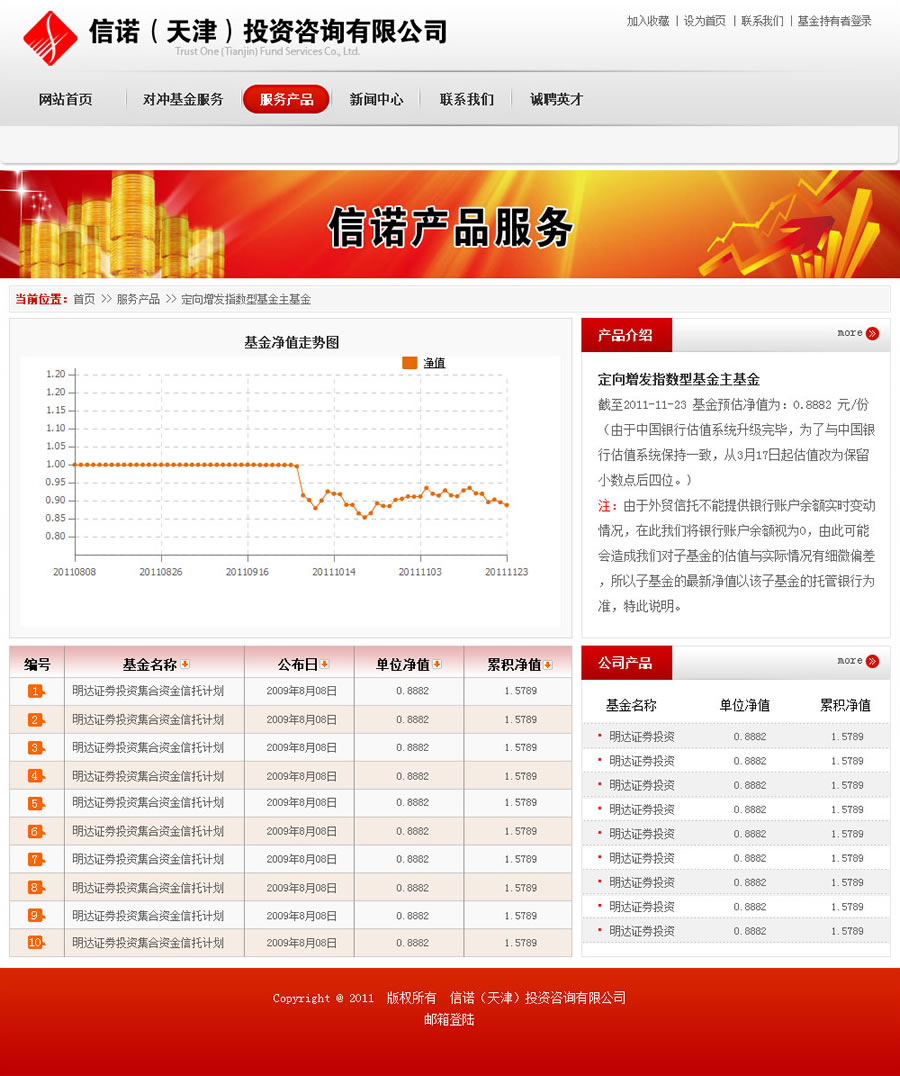Viewport: 900px width, 1076px height.
Task: Click the orange 净值 legend swatch on the chart
Action: click(x=409, y=362)
